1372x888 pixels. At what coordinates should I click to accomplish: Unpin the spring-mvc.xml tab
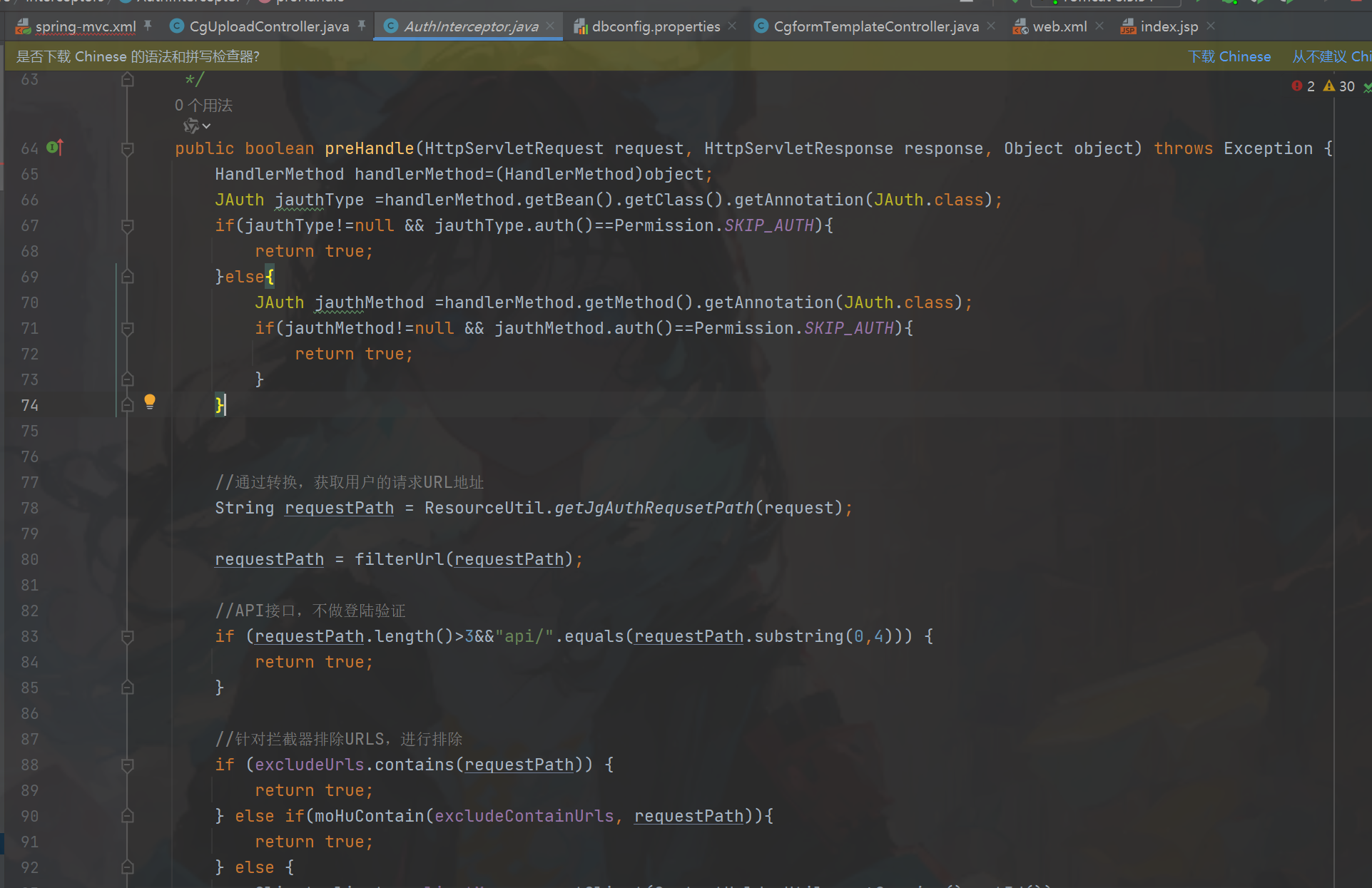[148, 26]
